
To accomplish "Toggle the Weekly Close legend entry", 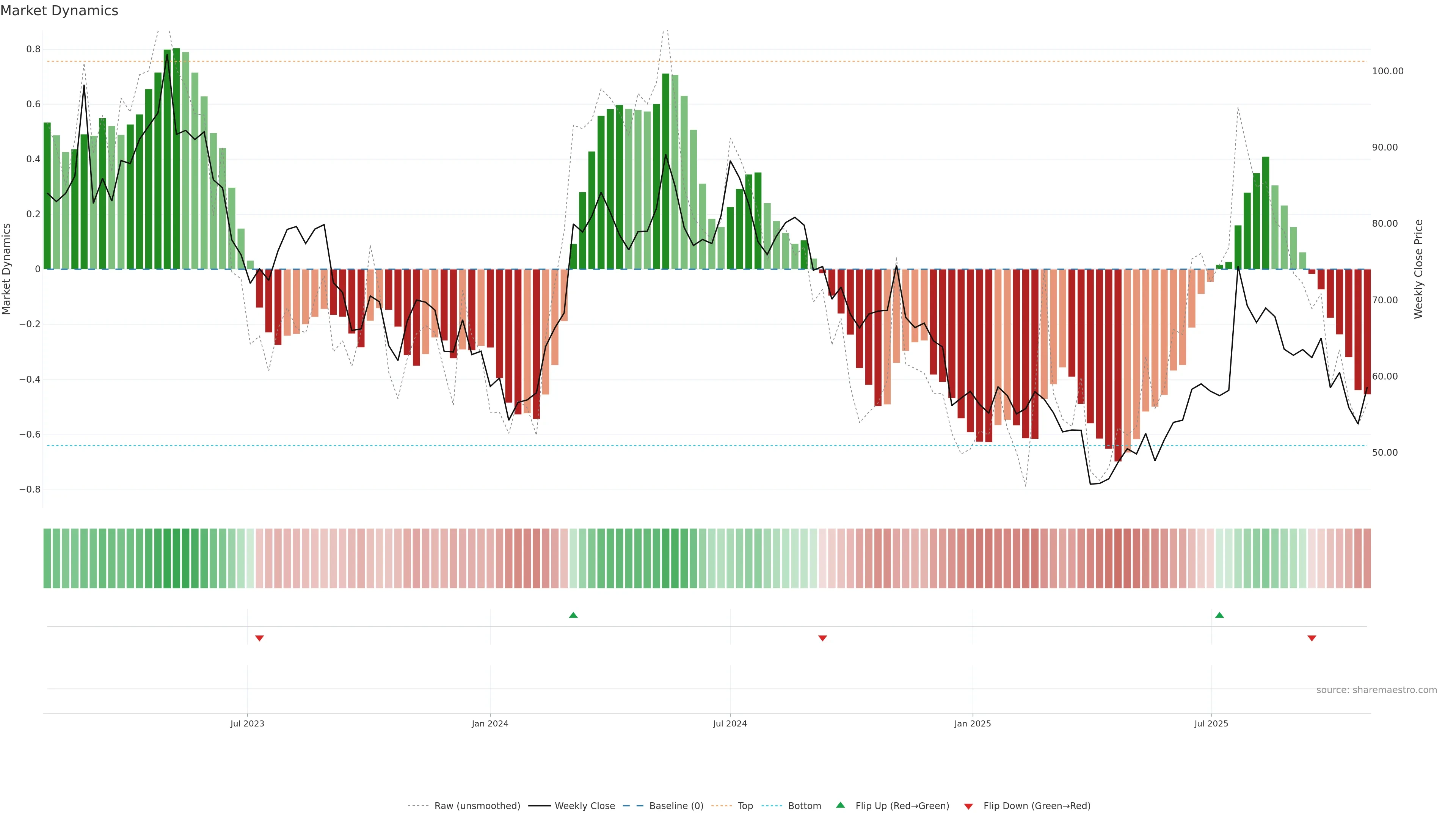I will point(584,806).
